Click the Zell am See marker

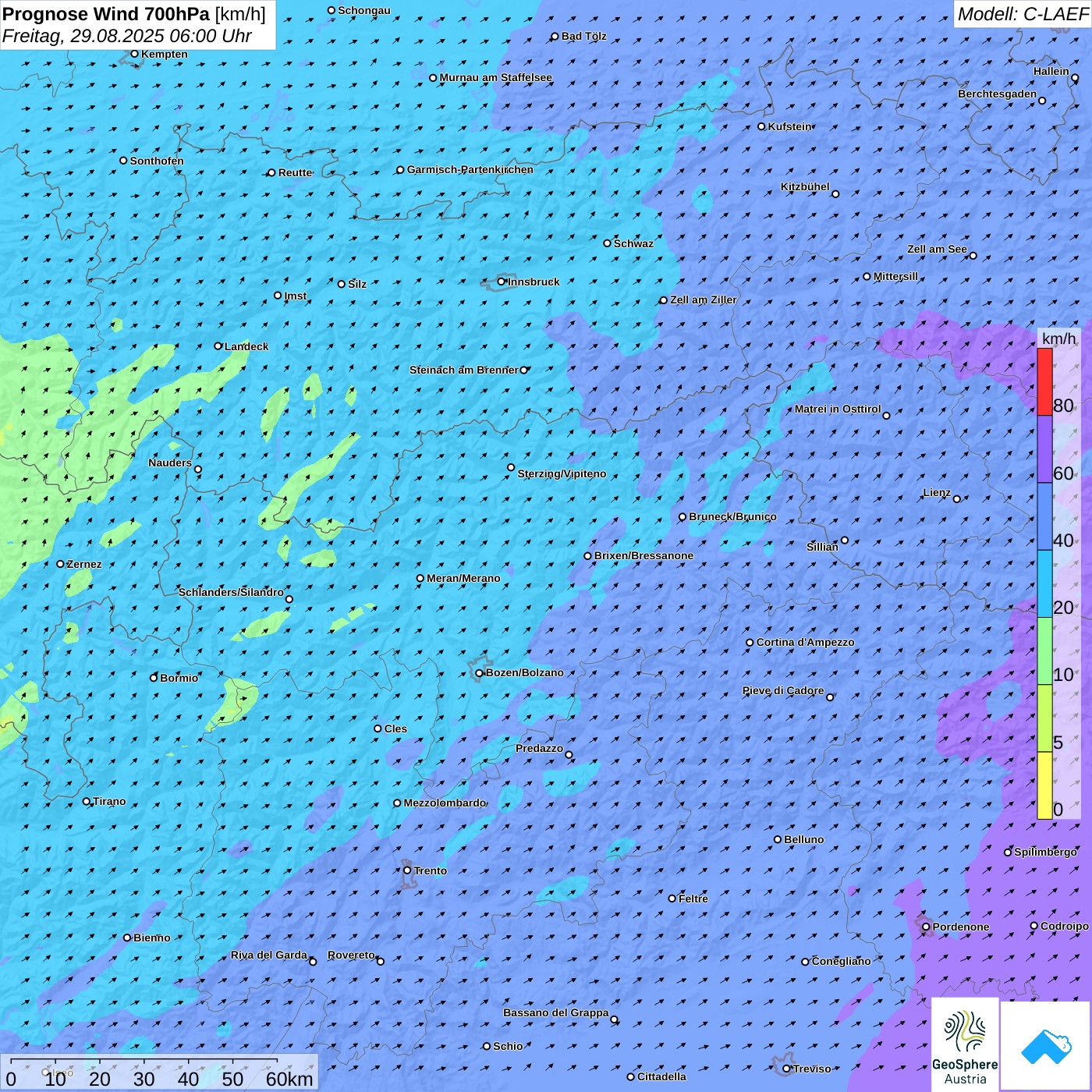point(973,255)
